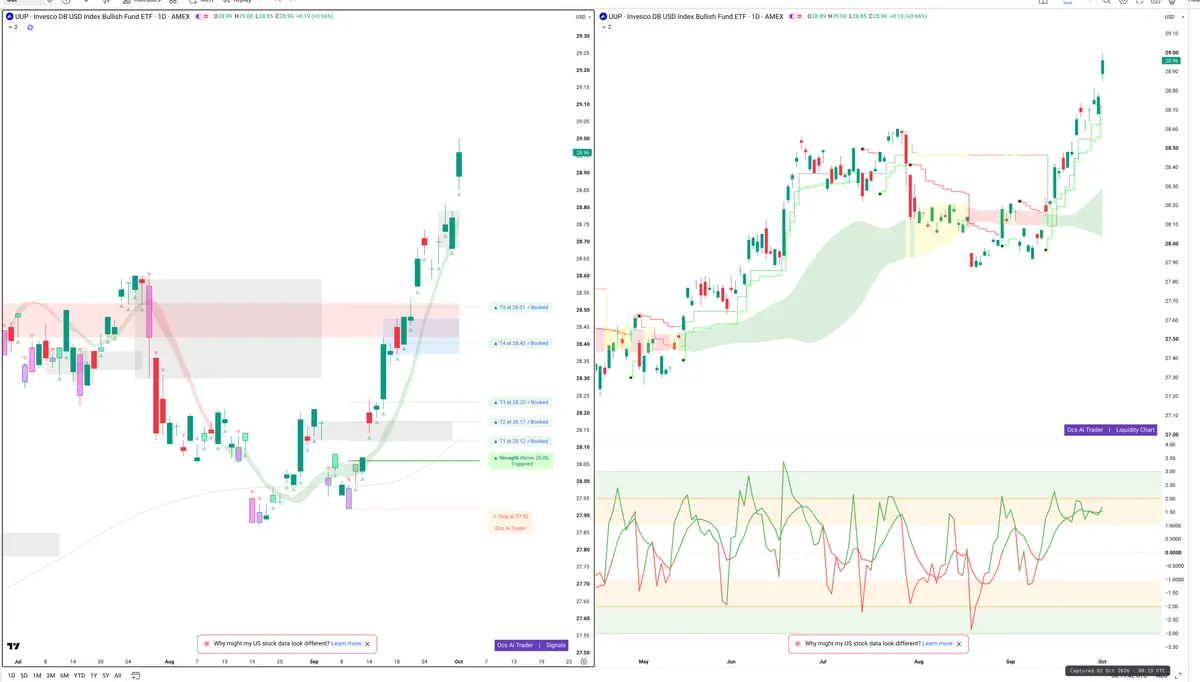Click the UUP logo icon on left chart
Image resolution: width=1200 pixels, height=682 pixels.
pos(9,17)
